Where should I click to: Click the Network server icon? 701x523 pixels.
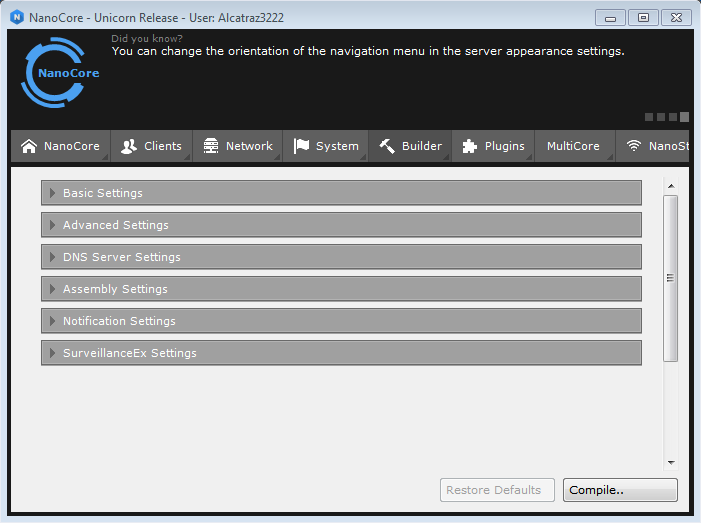(211, 146)
